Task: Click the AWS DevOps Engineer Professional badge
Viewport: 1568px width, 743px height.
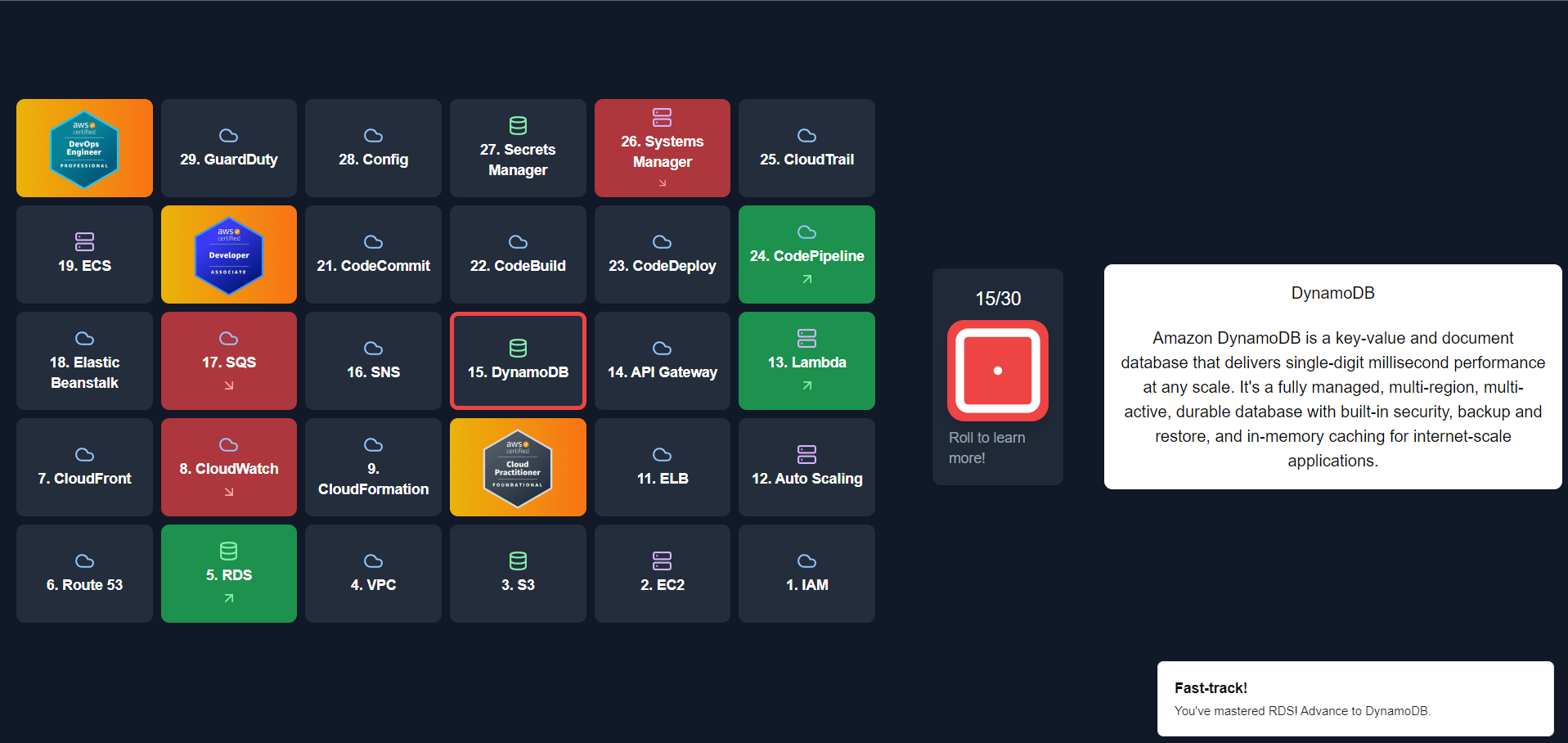Action: coord(84,148)
